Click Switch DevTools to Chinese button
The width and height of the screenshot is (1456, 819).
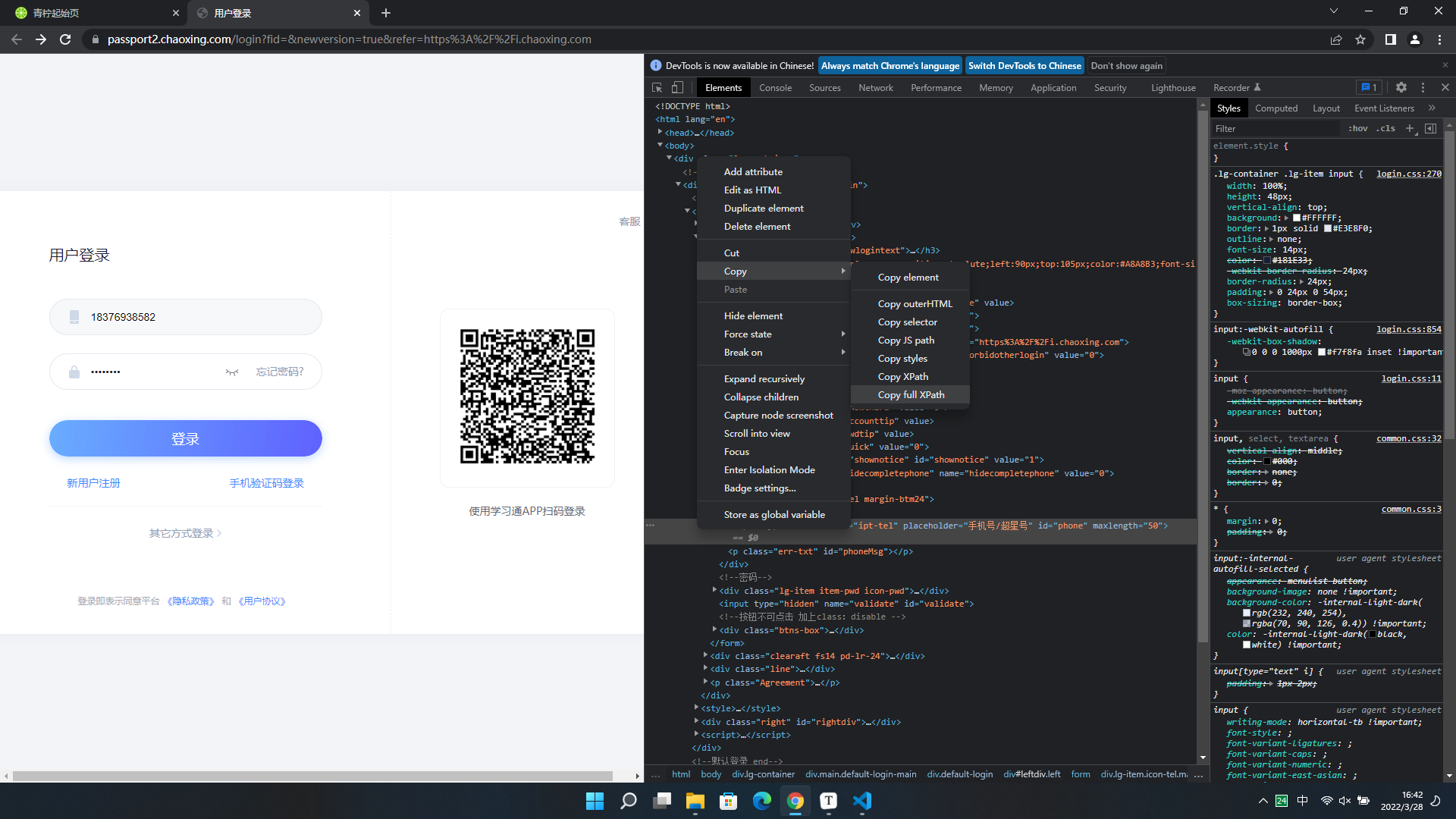tap(1024, 66)
